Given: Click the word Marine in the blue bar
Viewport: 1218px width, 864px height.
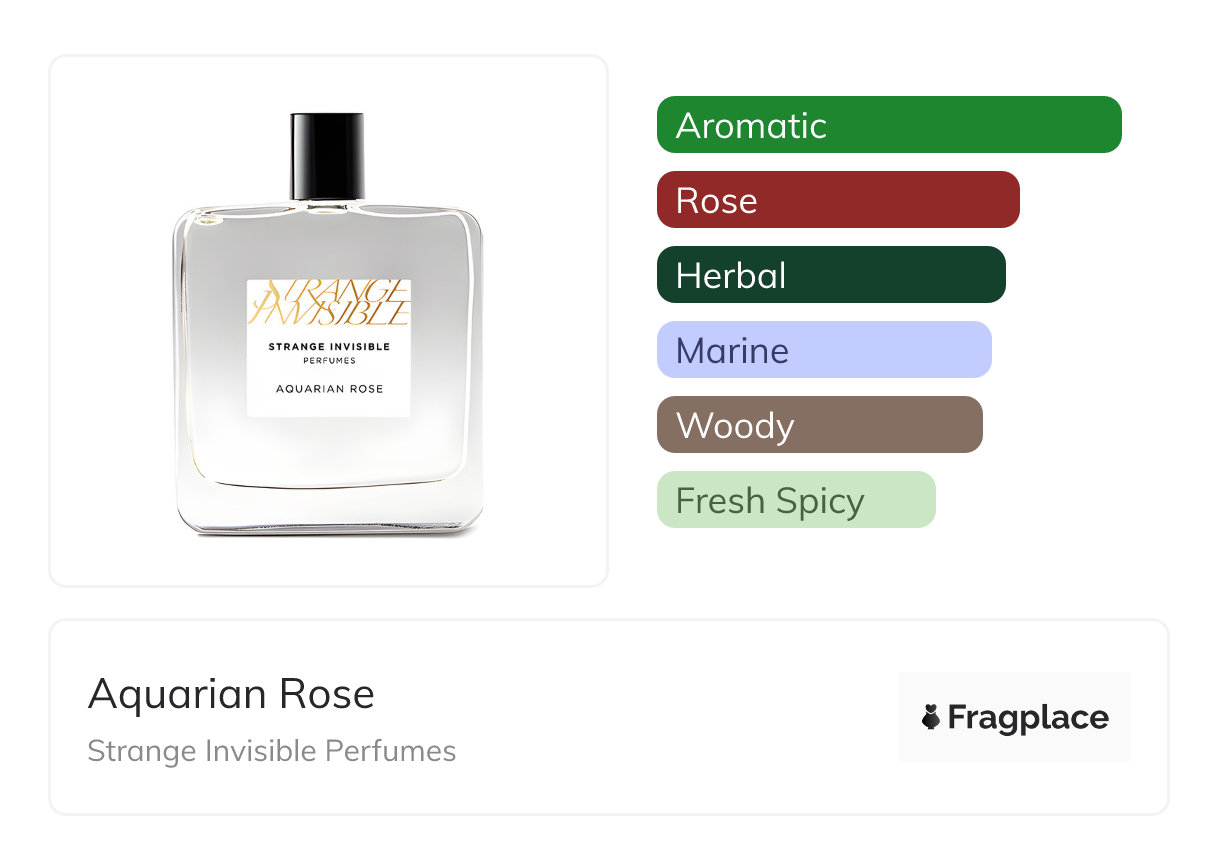Looking at the screenshot, I should (732, 351).
